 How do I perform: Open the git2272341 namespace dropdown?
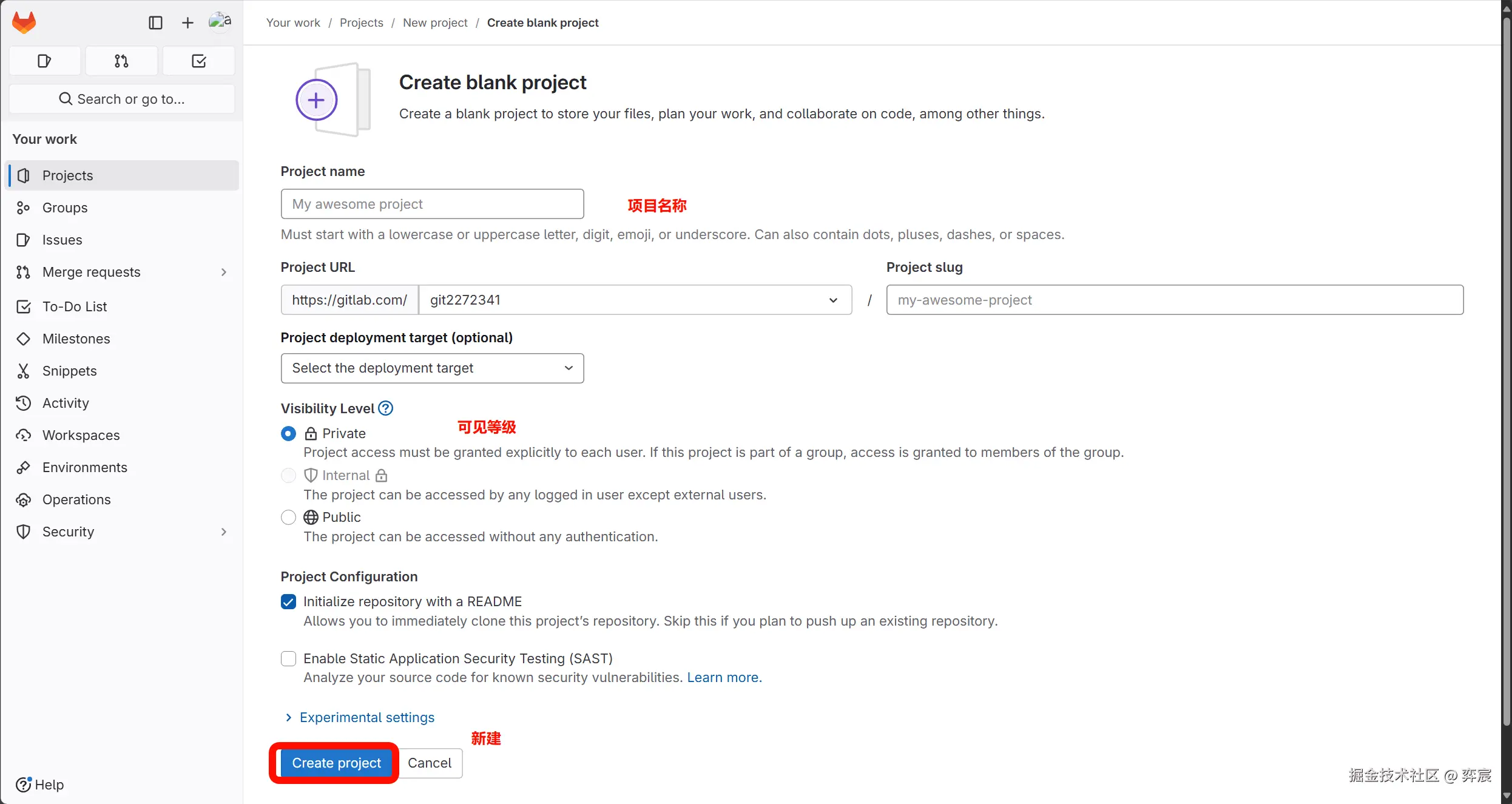(x=635, y=300)
